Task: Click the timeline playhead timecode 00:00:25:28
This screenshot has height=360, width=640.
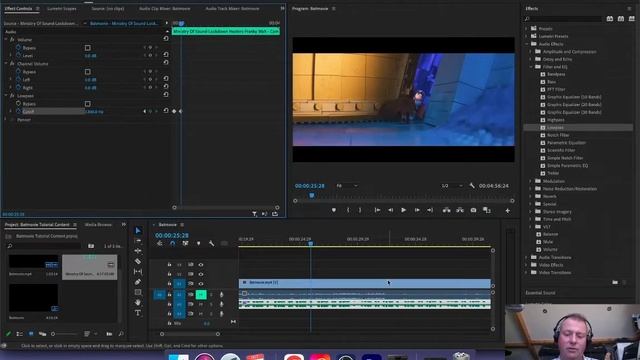Action: 172,236
